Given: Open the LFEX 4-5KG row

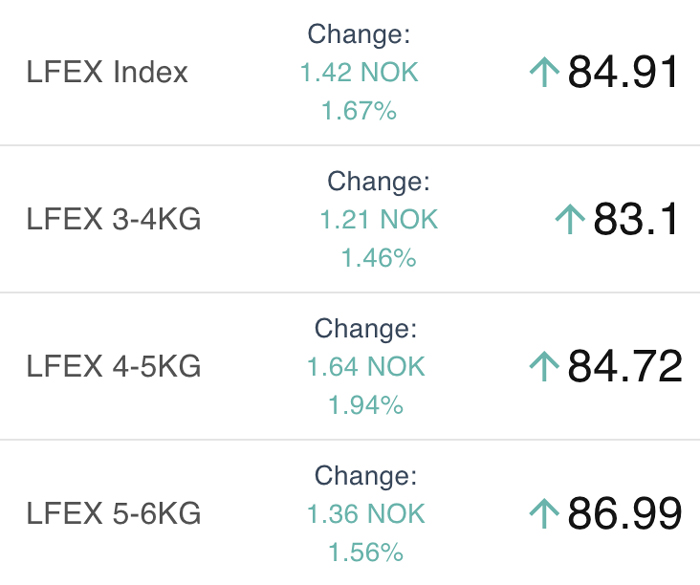Looking at the screenshot, I should pos(350,366).
